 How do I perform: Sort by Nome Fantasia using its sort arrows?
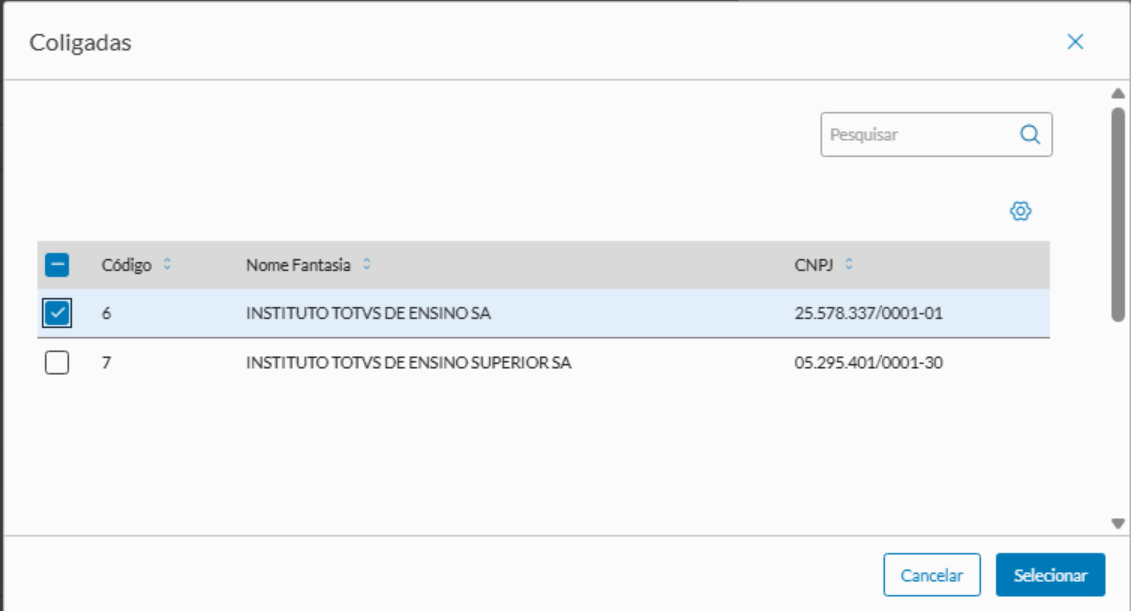[x=367, y=265]
